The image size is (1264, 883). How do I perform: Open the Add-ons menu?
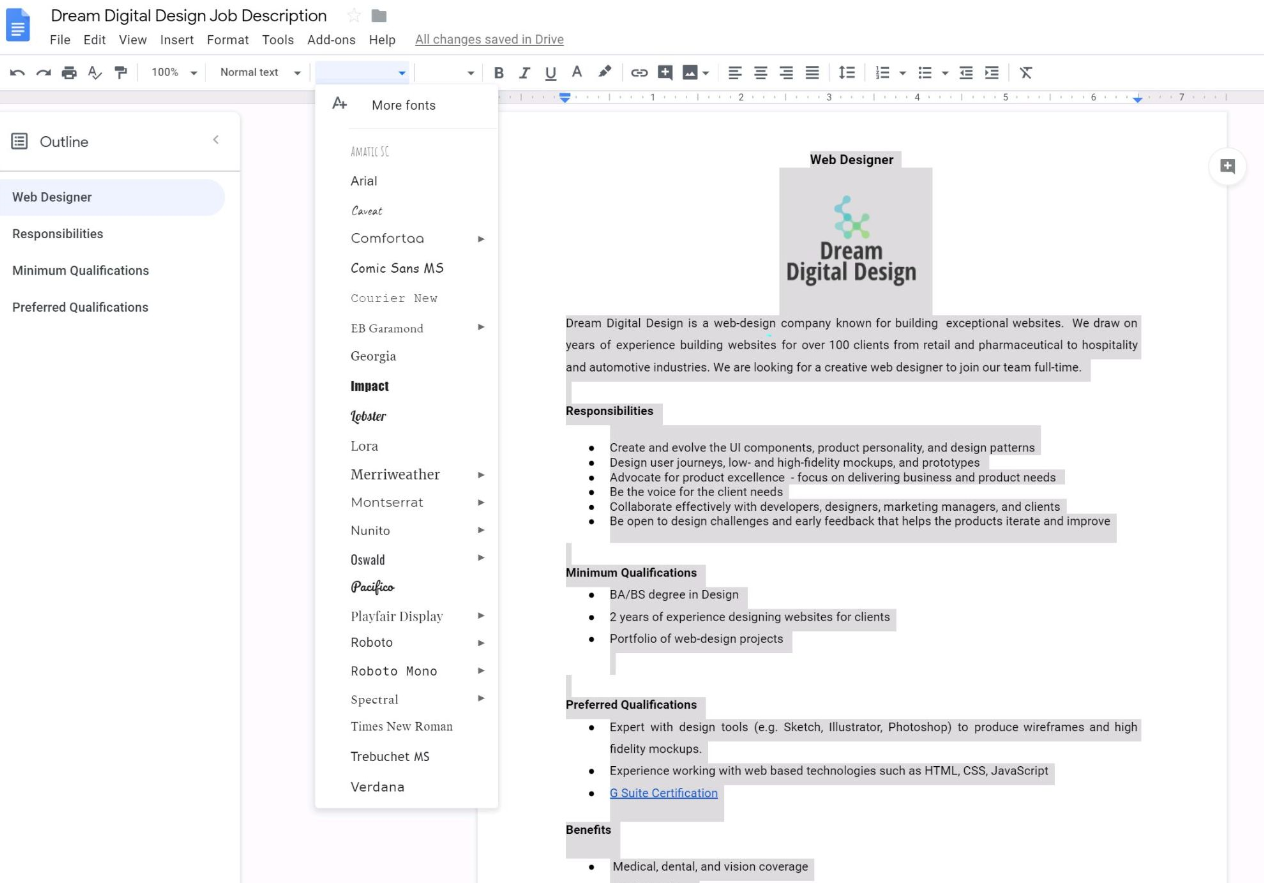tap(331, 40)
